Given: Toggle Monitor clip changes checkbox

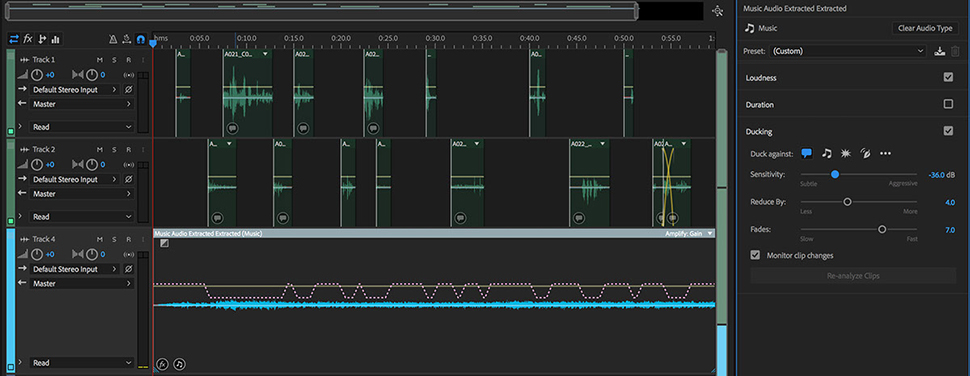Looking at the screenshot, I should 755,255.
